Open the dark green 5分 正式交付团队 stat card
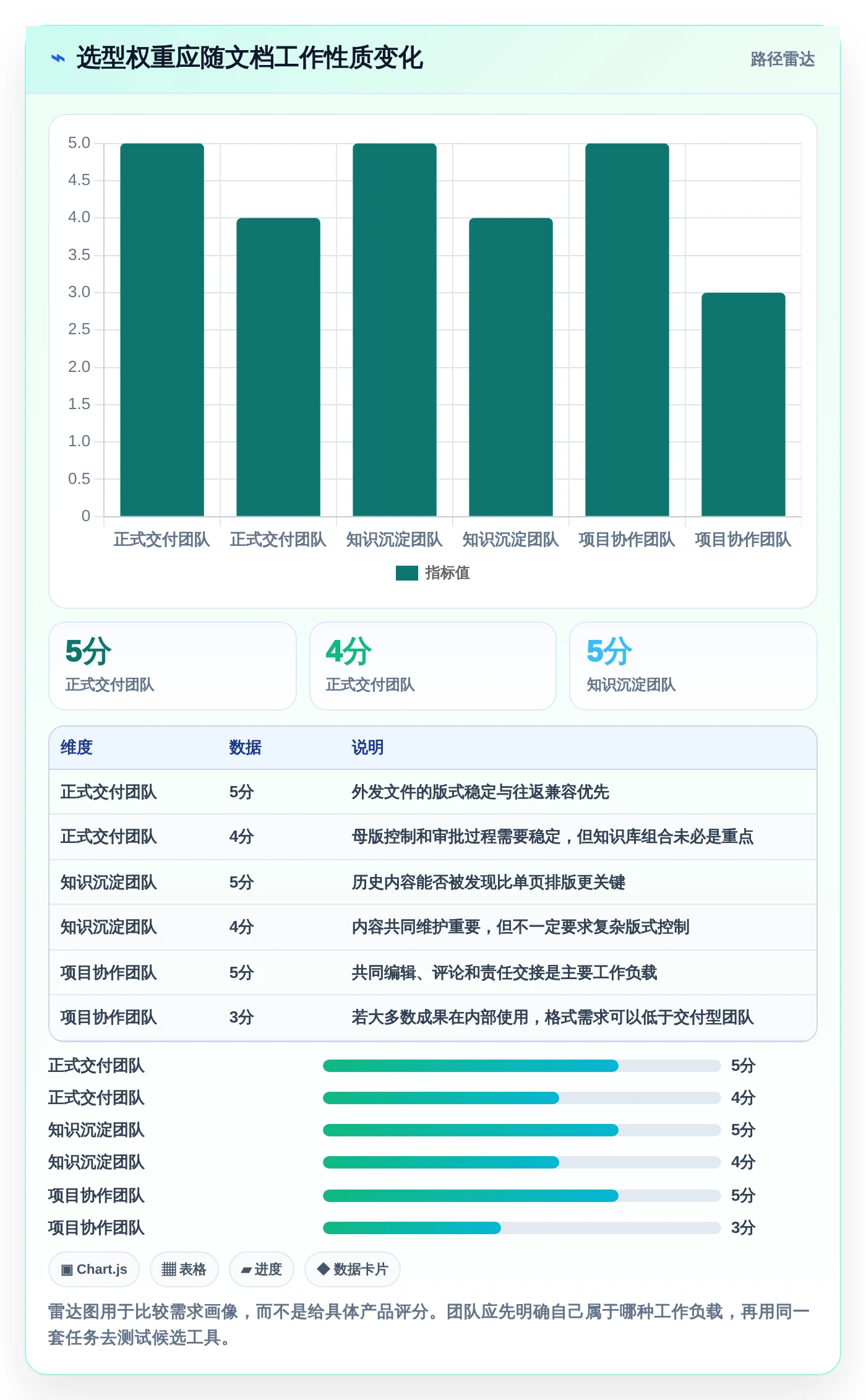 (173, 666)
